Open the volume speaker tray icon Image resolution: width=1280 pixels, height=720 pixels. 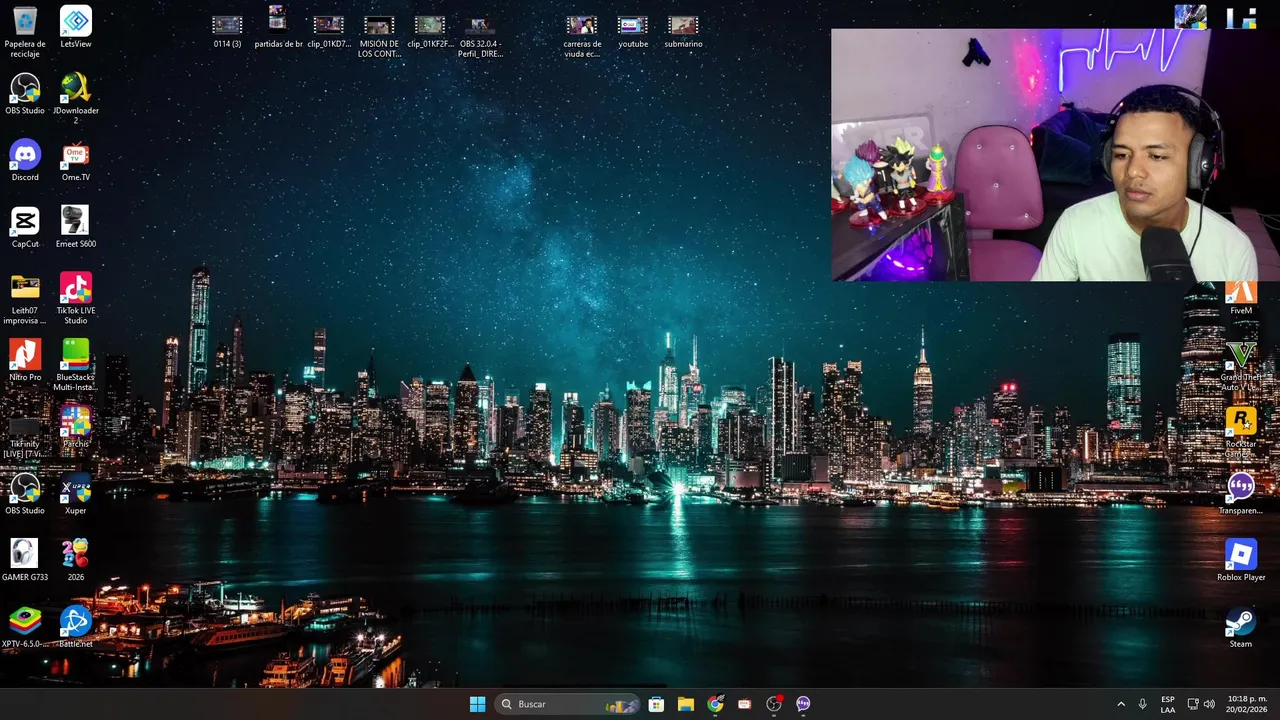coord(1209,704)
